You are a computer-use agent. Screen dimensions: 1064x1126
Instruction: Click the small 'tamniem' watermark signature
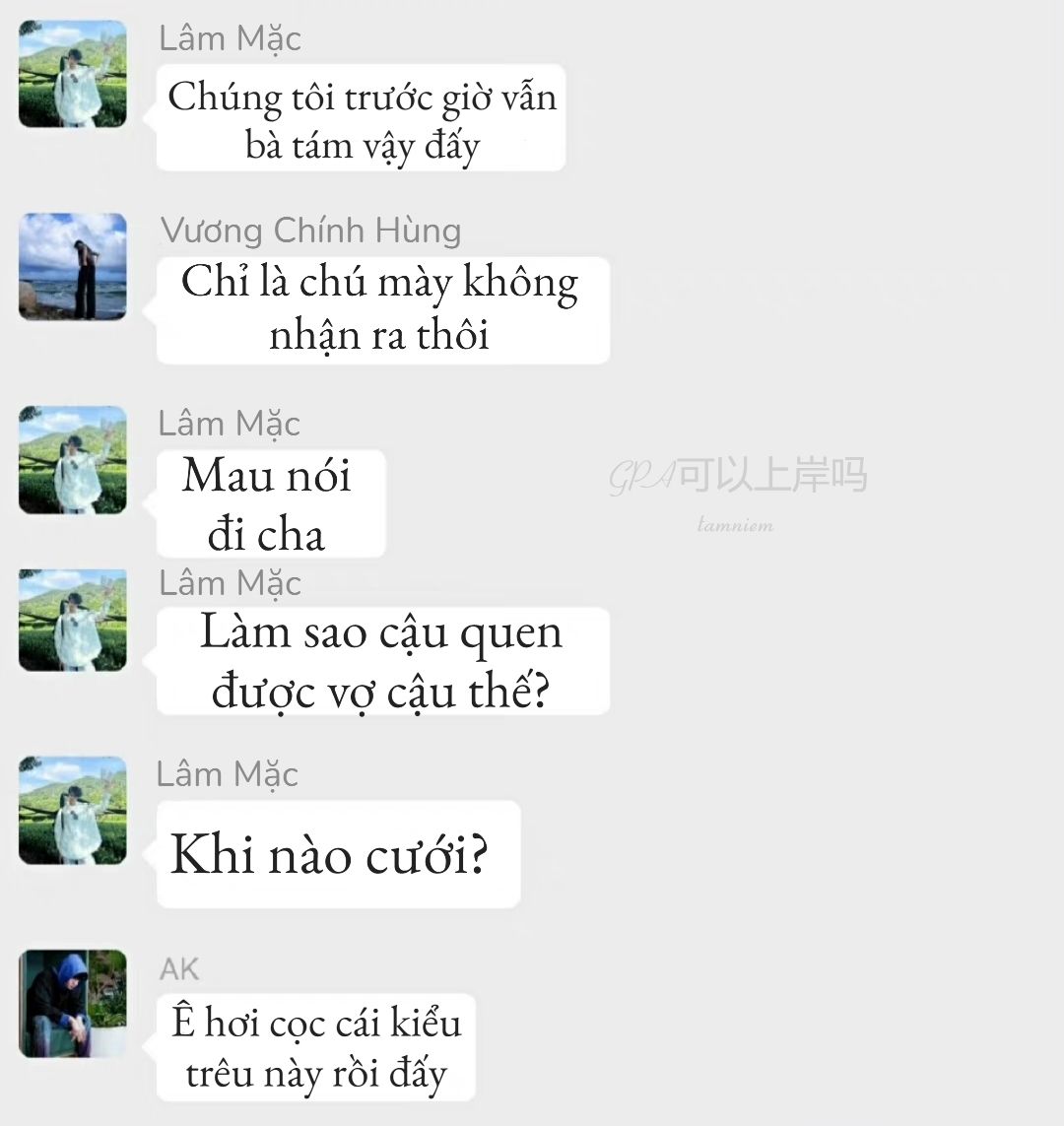[735, 525]
